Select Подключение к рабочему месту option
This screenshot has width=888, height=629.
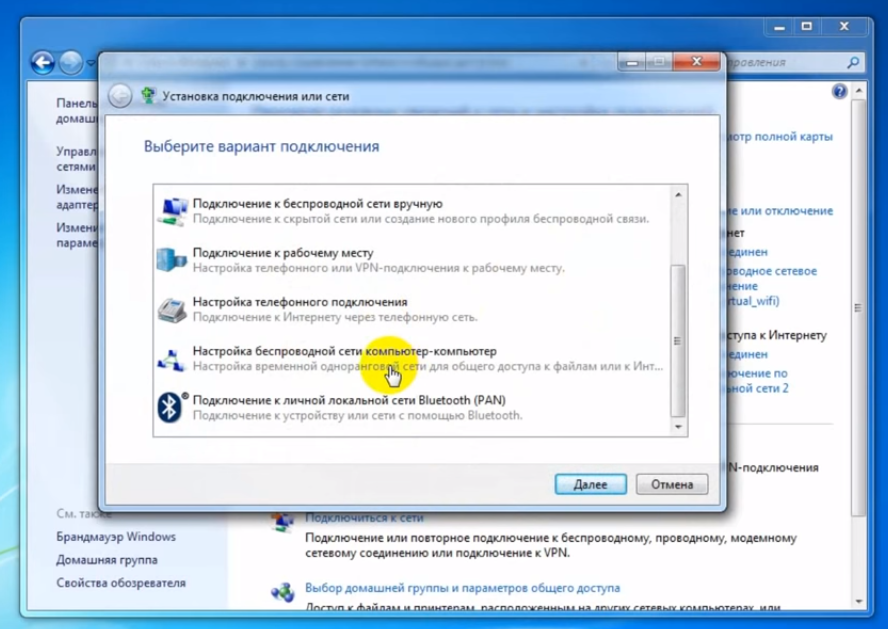[x=412, y=260]
